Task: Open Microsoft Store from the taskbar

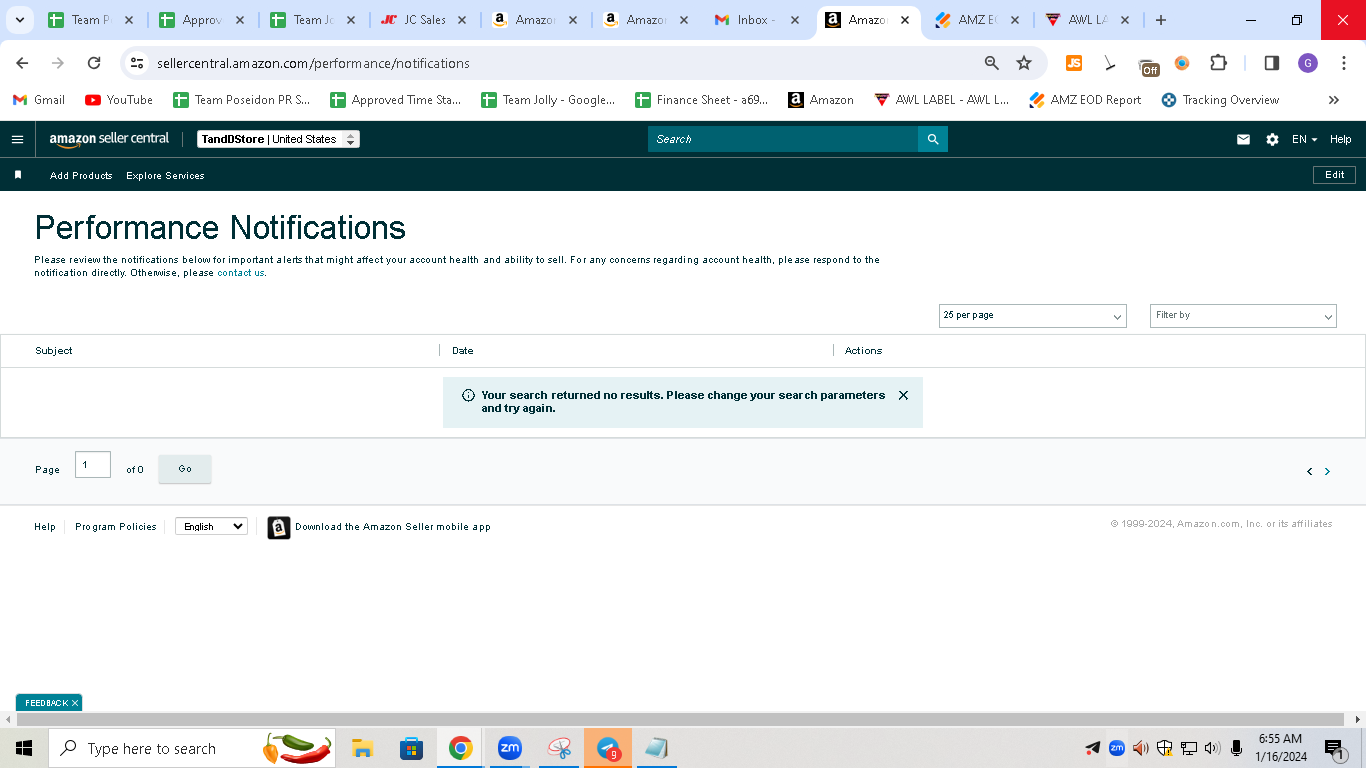Action: pos(411,748)
